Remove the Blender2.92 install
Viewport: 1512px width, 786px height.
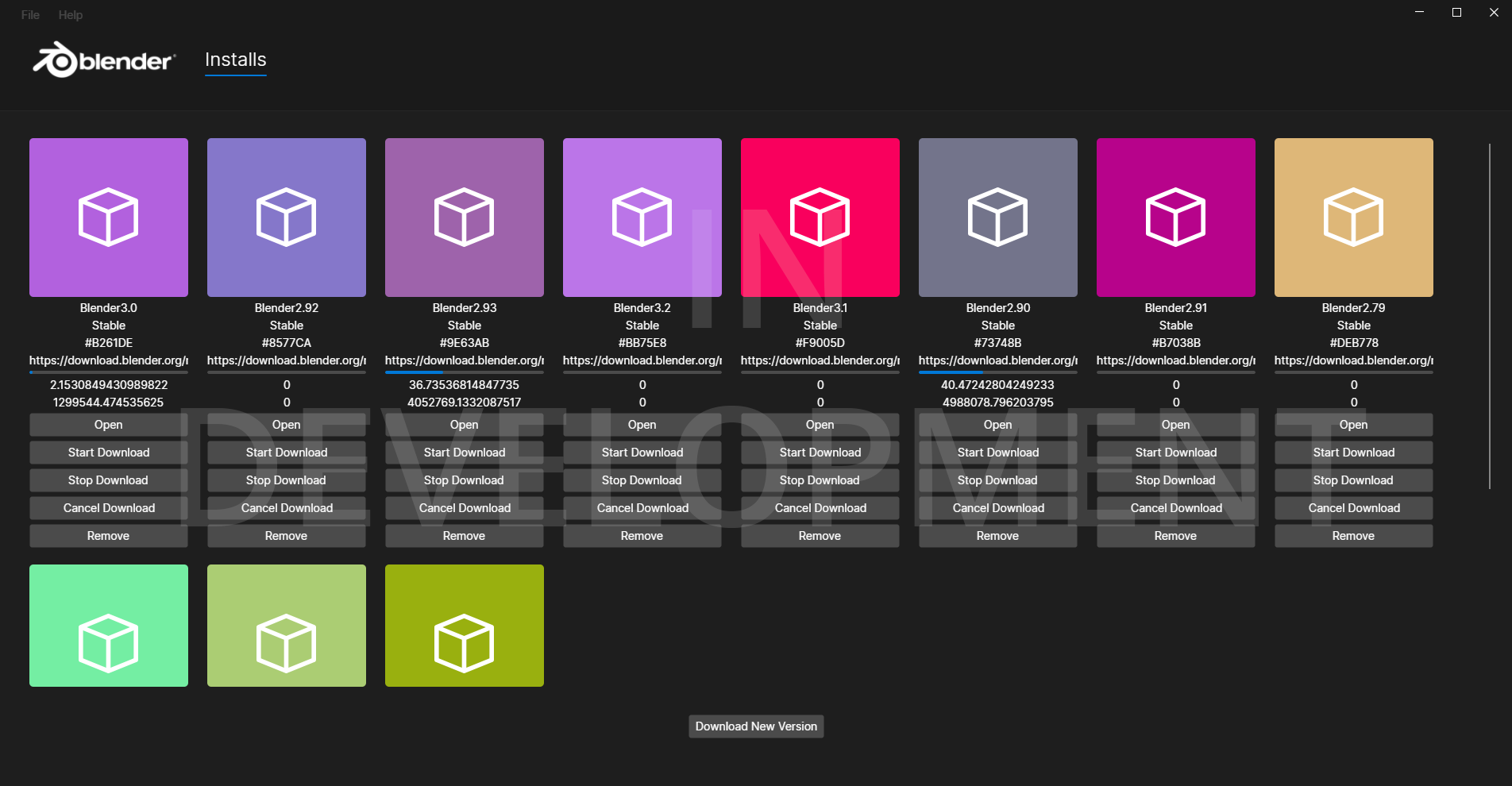pyautogui.click(x=287, y=536)
